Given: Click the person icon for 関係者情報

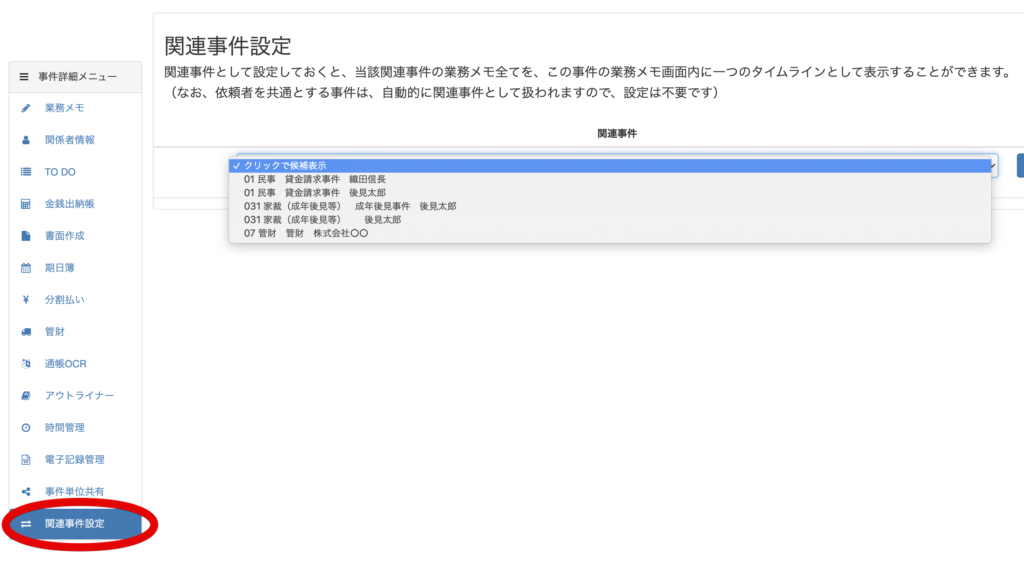Looking at the screenshot, I should (26, 140).
